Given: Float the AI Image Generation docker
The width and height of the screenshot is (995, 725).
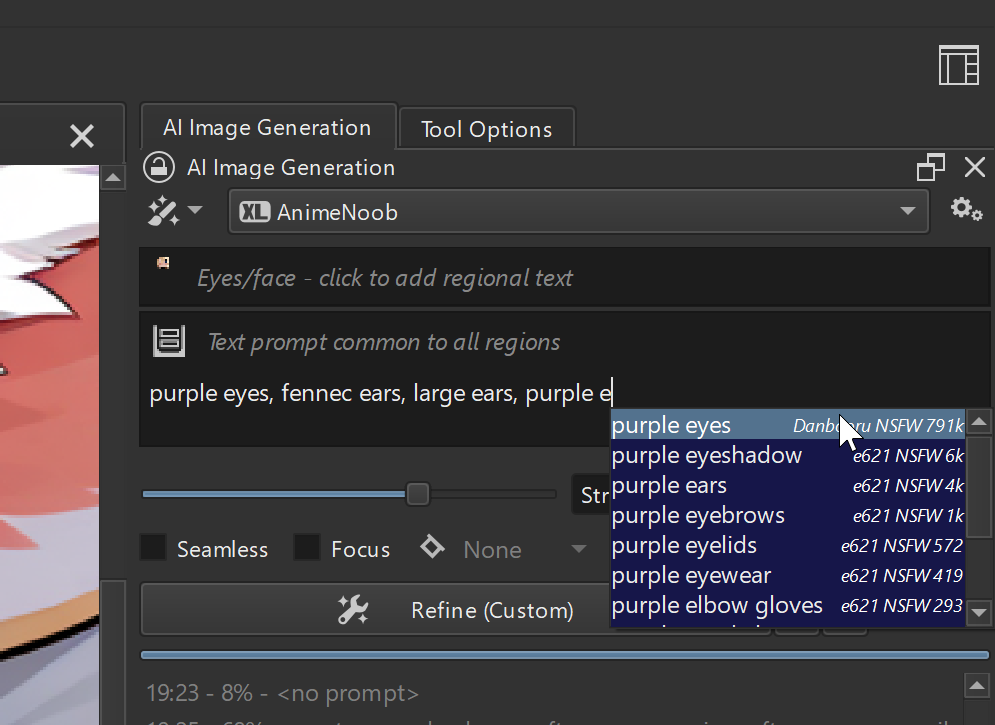Looking at the screenshot, I should (x=930, y=167).
